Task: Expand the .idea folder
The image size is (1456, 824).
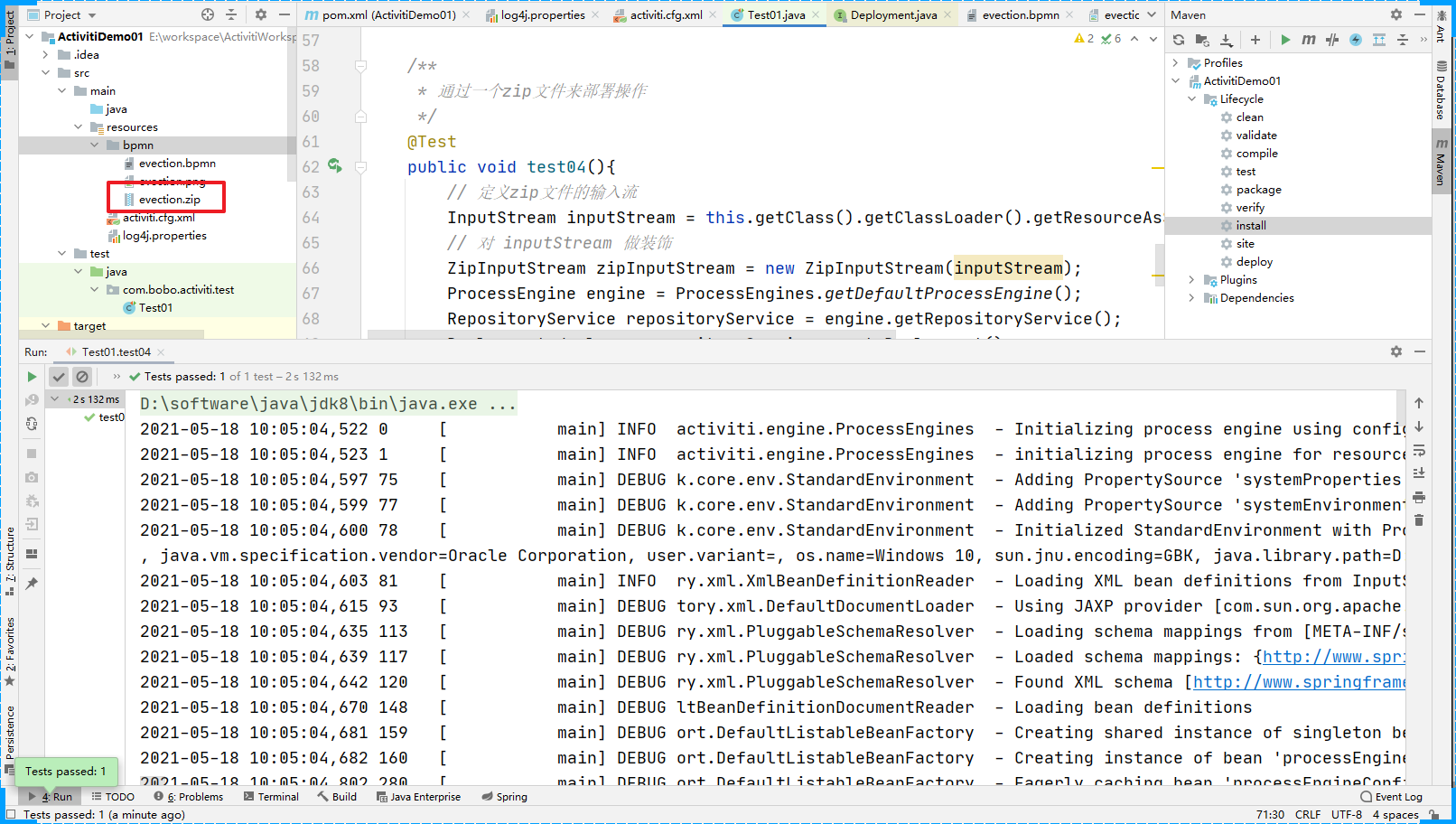Action: tap(46, 54)
